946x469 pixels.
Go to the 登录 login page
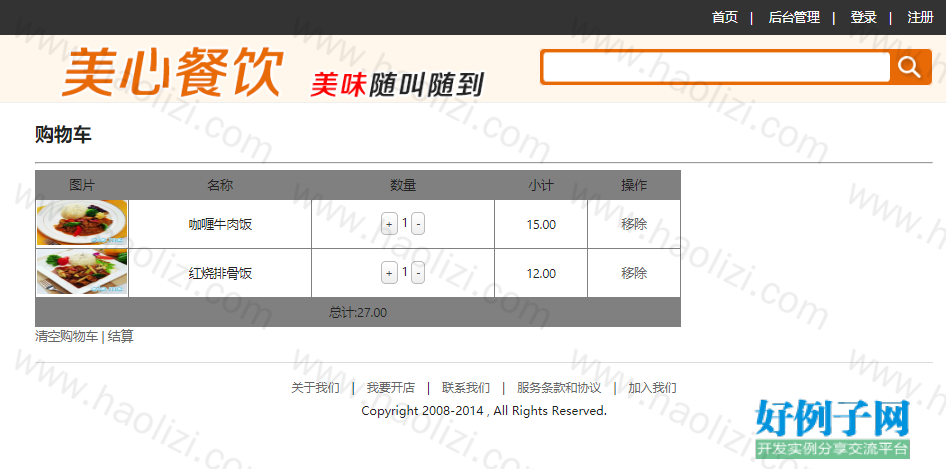coord(863,18)
